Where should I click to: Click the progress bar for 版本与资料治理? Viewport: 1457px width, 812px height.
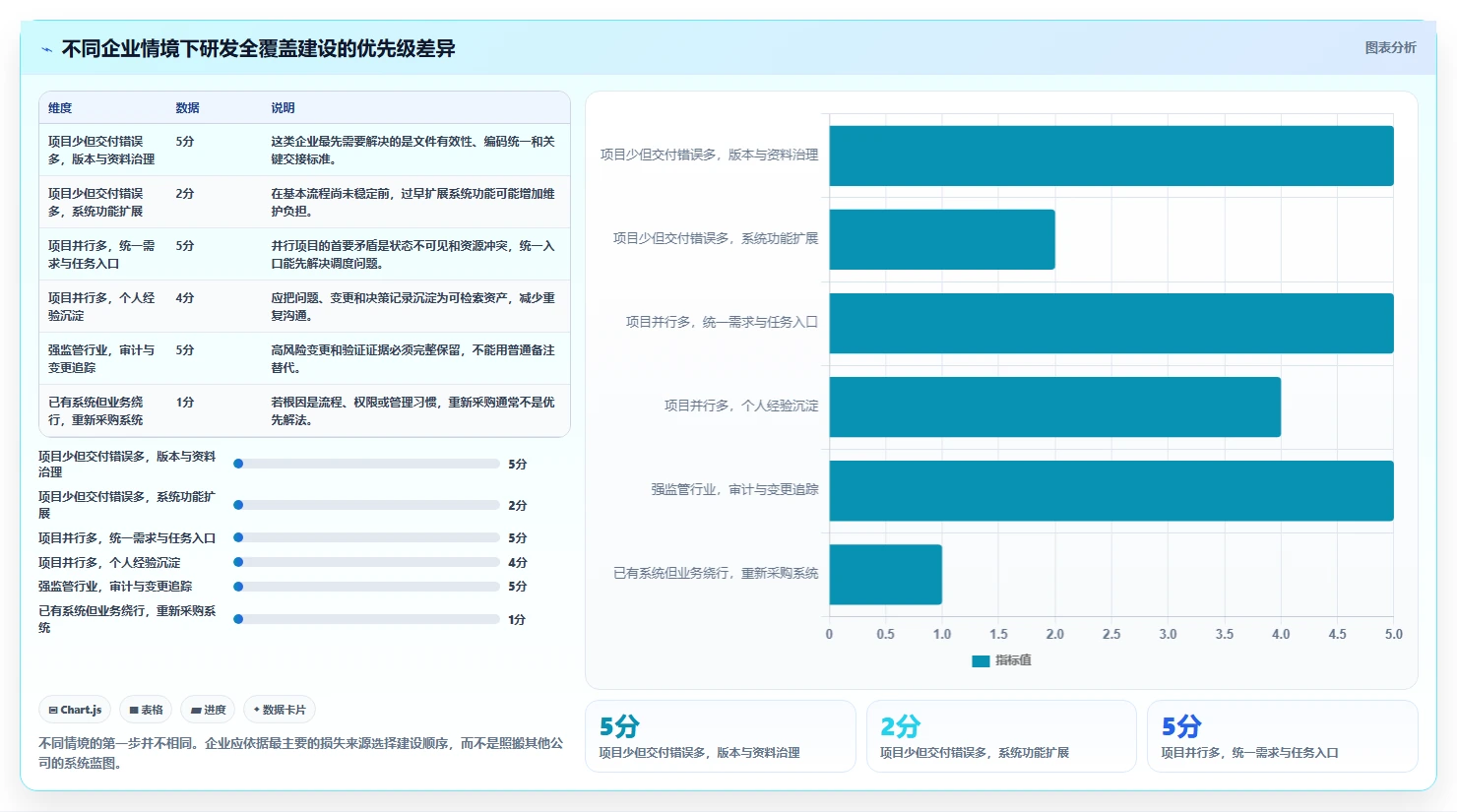click(366, 464)
